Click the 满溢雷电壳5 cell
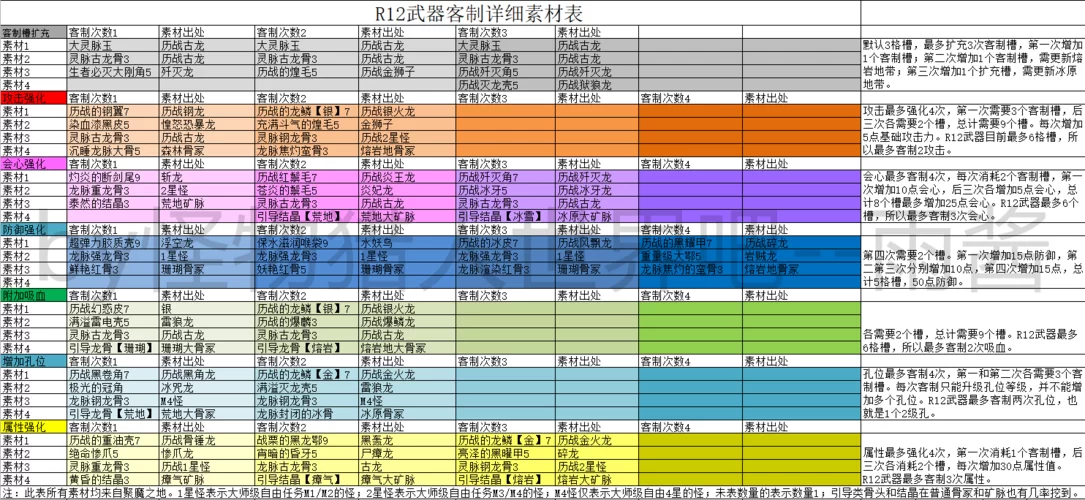The image size is (1085, 500). tap(113, 322)
